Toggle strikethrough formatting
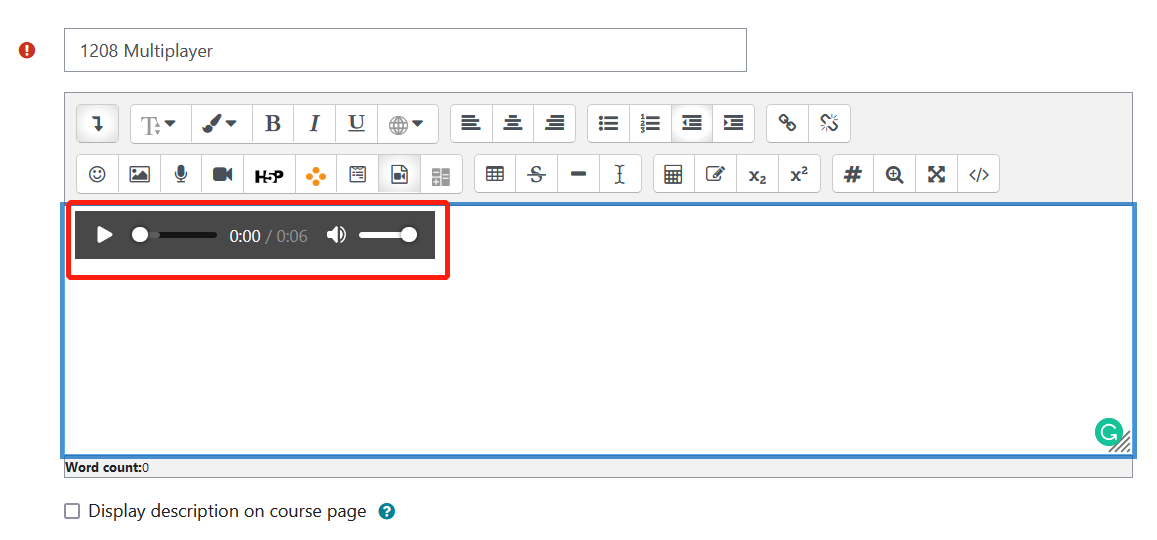Image resolution: width=1157 pixels, height=540 pixels. 537,174
